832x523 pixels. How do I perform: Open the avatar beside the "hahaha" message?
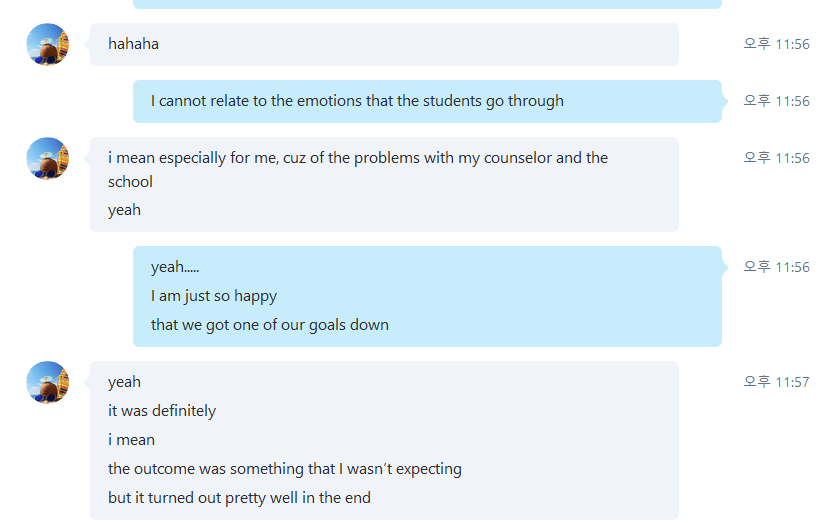(48, 45)
